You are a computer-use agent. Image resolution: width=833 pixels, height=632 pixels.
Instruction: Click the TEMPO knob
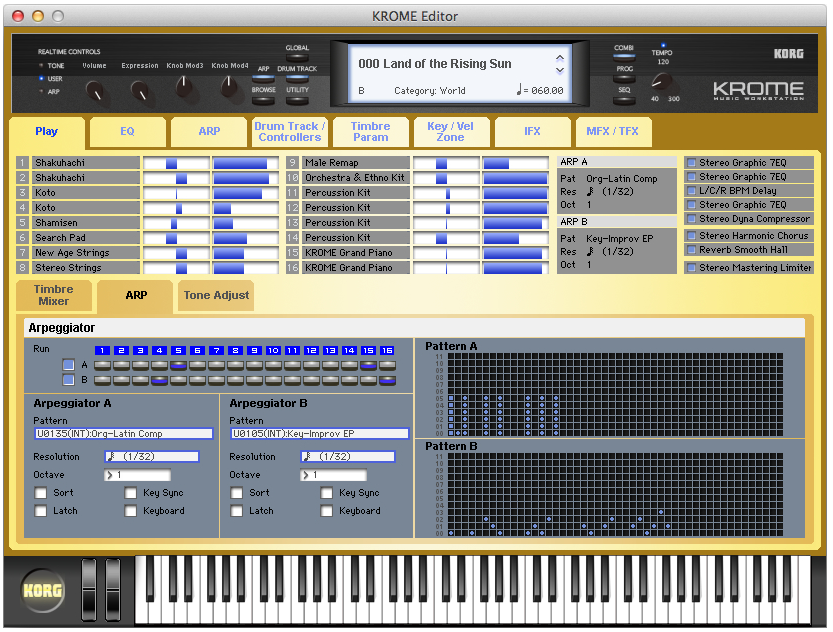(662, 83)
